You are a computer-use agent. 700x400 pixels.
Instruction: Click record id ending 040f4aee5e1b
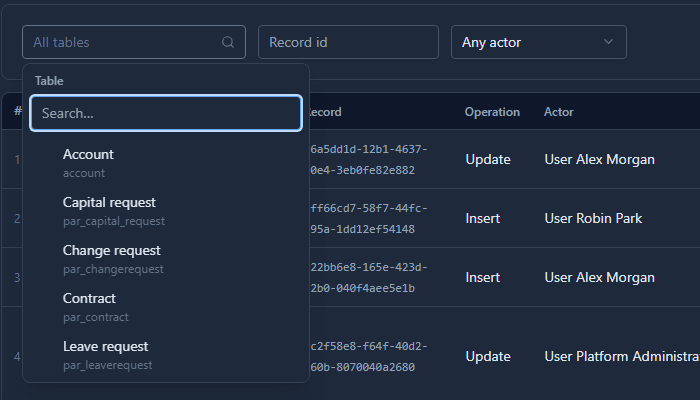tap(369, 278)
